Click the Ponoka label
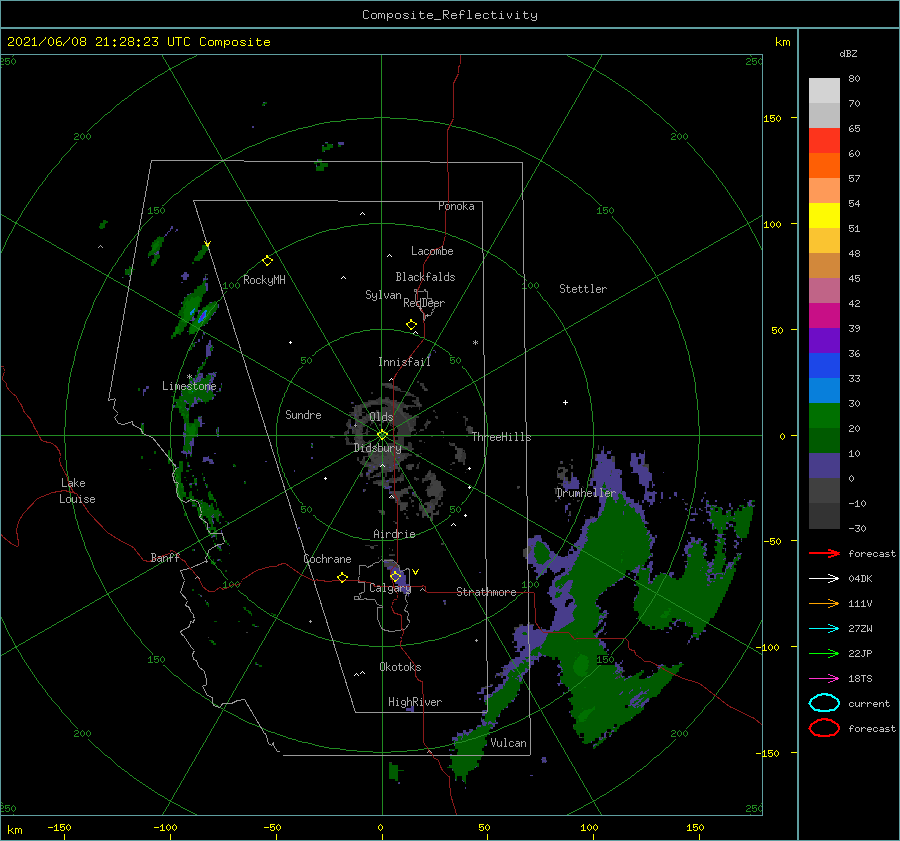The height and width of the screenshot is (841, 900). pos(456,206)
